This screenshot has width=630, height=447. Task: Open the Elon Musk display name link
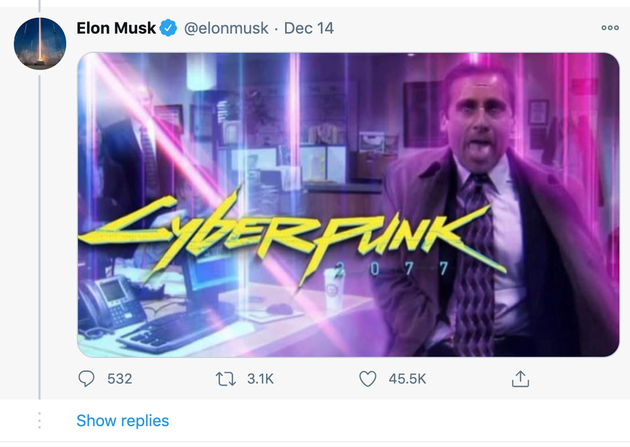click(116, 28)
